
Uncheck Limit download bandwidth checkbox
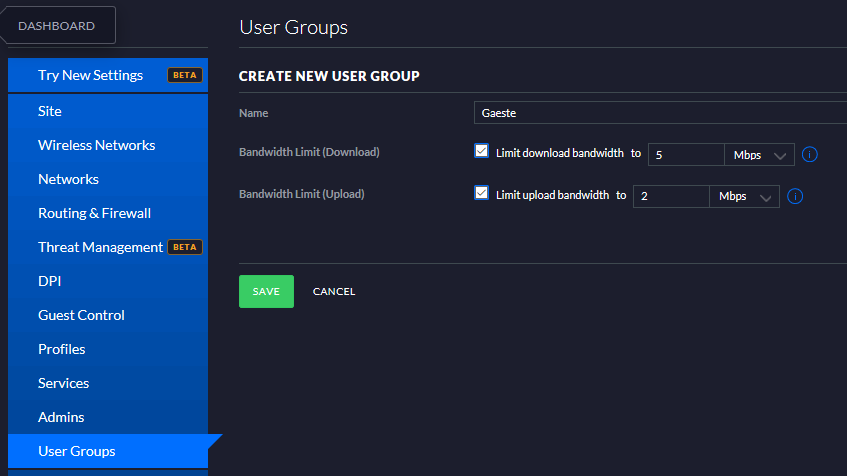(481, 151)
